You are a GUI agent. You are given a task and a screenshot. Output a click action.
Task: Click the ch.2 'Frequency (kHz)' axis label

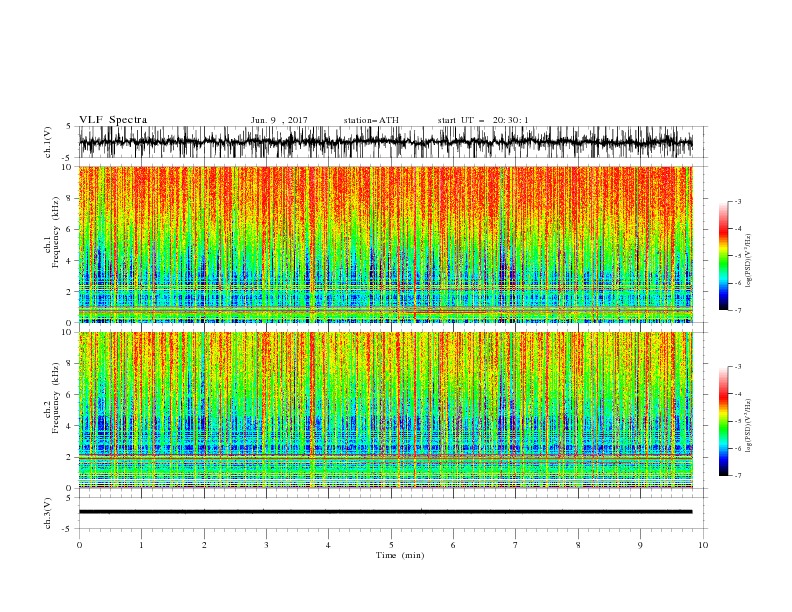click(55, 398)
